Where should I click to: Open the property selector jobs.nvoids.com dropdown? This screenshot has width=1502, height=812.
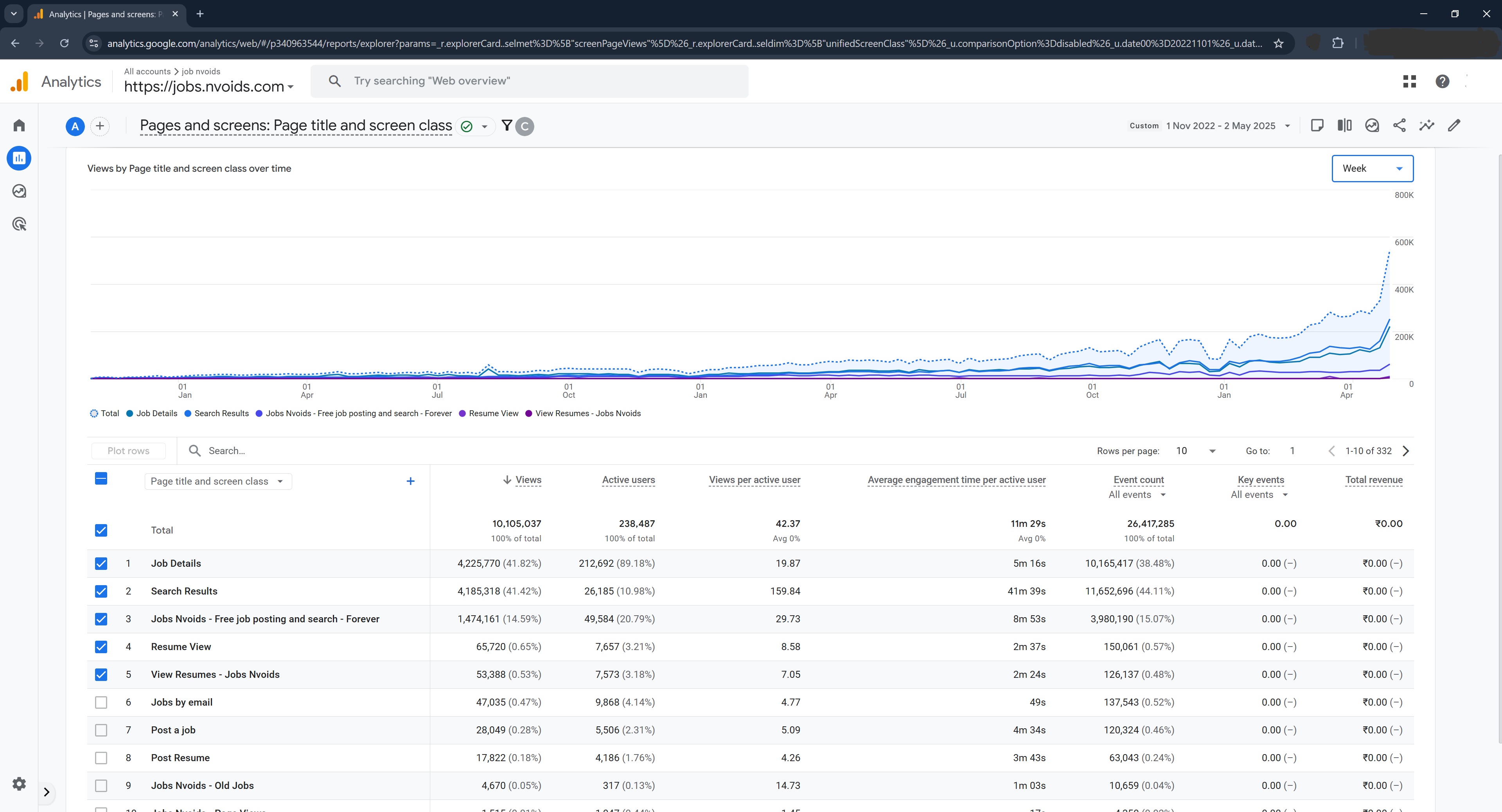point(209,86)
